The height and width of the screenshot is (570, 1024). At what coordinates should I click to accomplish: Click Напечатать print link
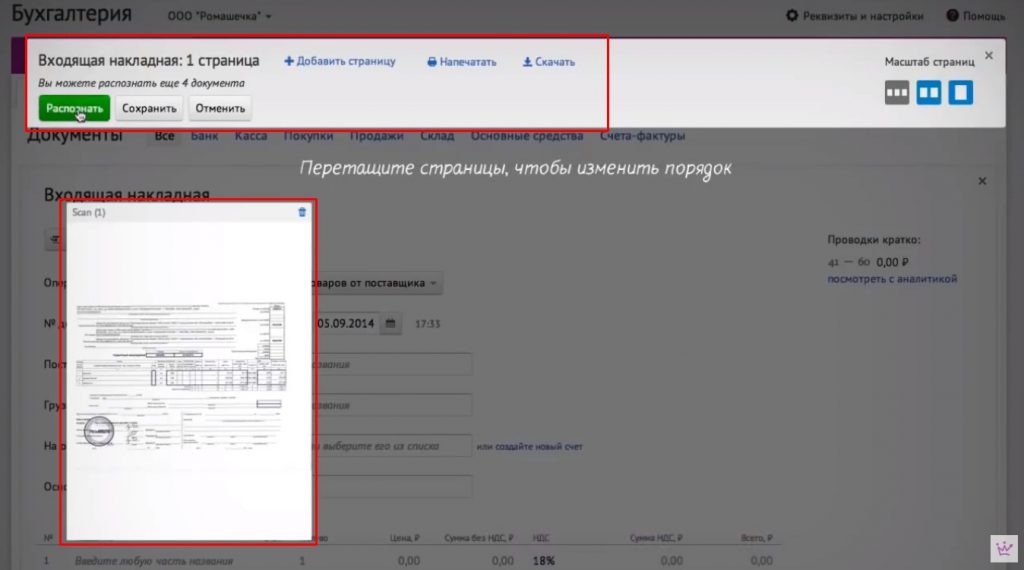462,62
